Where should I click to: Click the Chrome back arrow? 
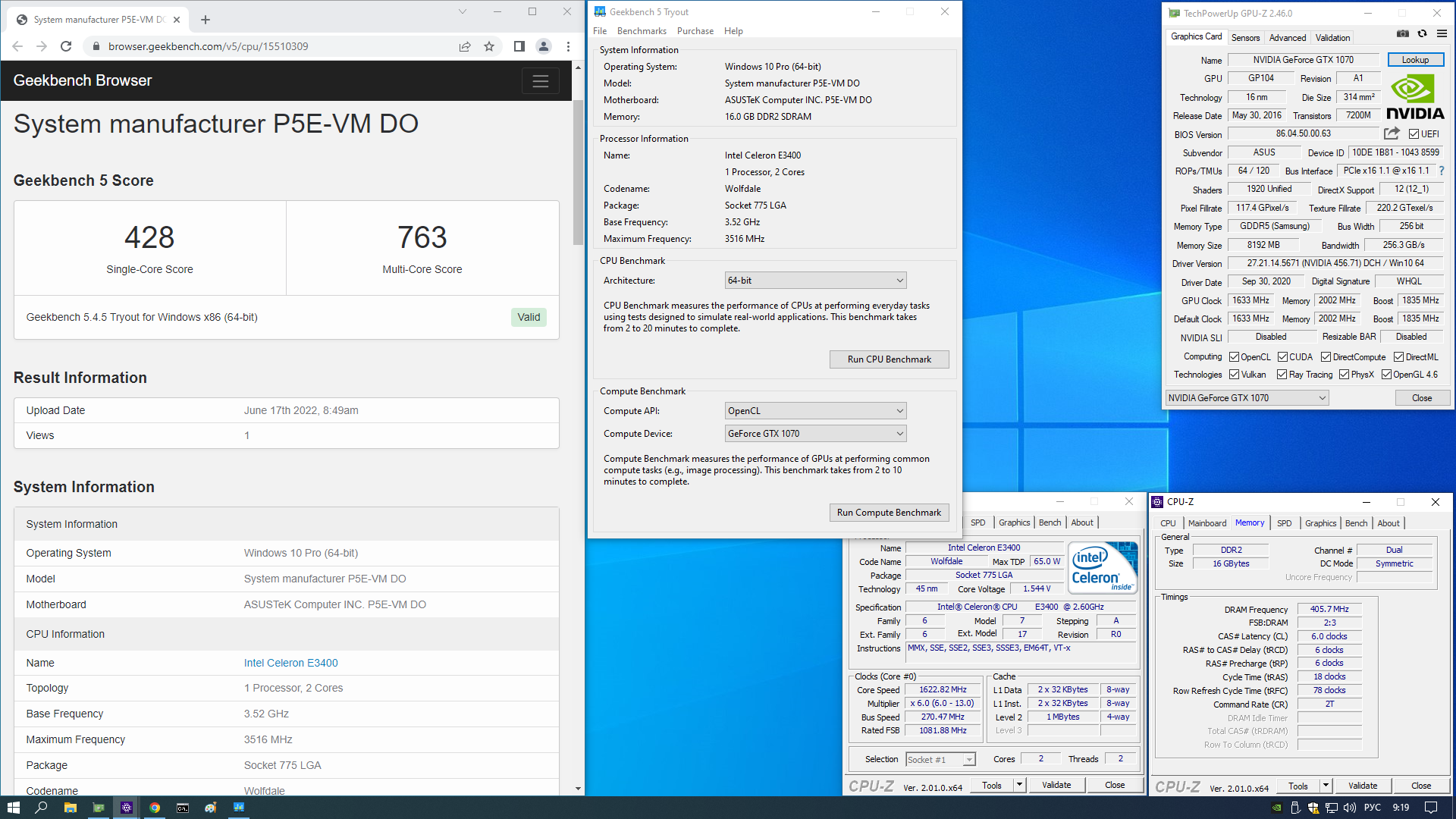tap(17, 46)
